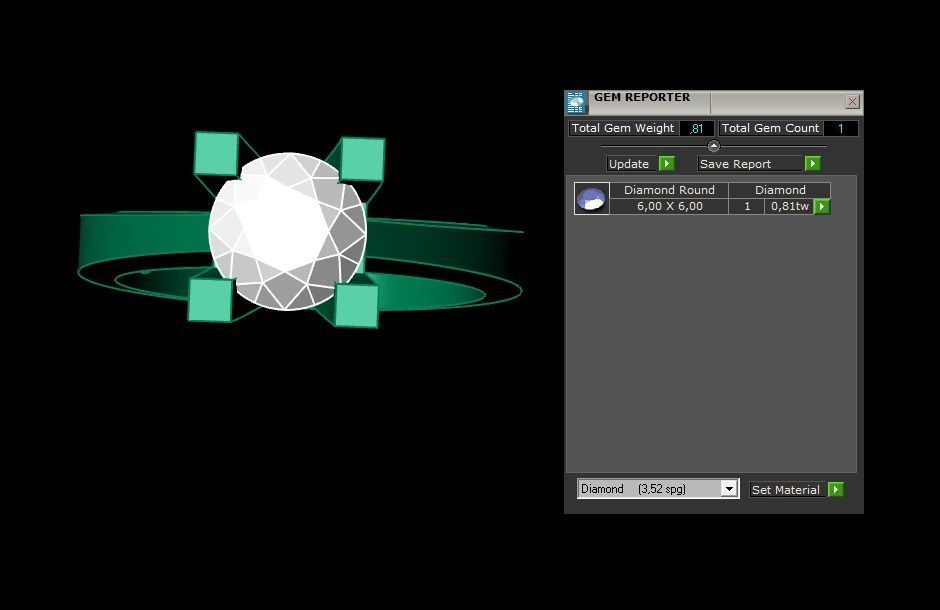
Task: Click the '0,81tw' weight cell
Action: pos(790,206)
